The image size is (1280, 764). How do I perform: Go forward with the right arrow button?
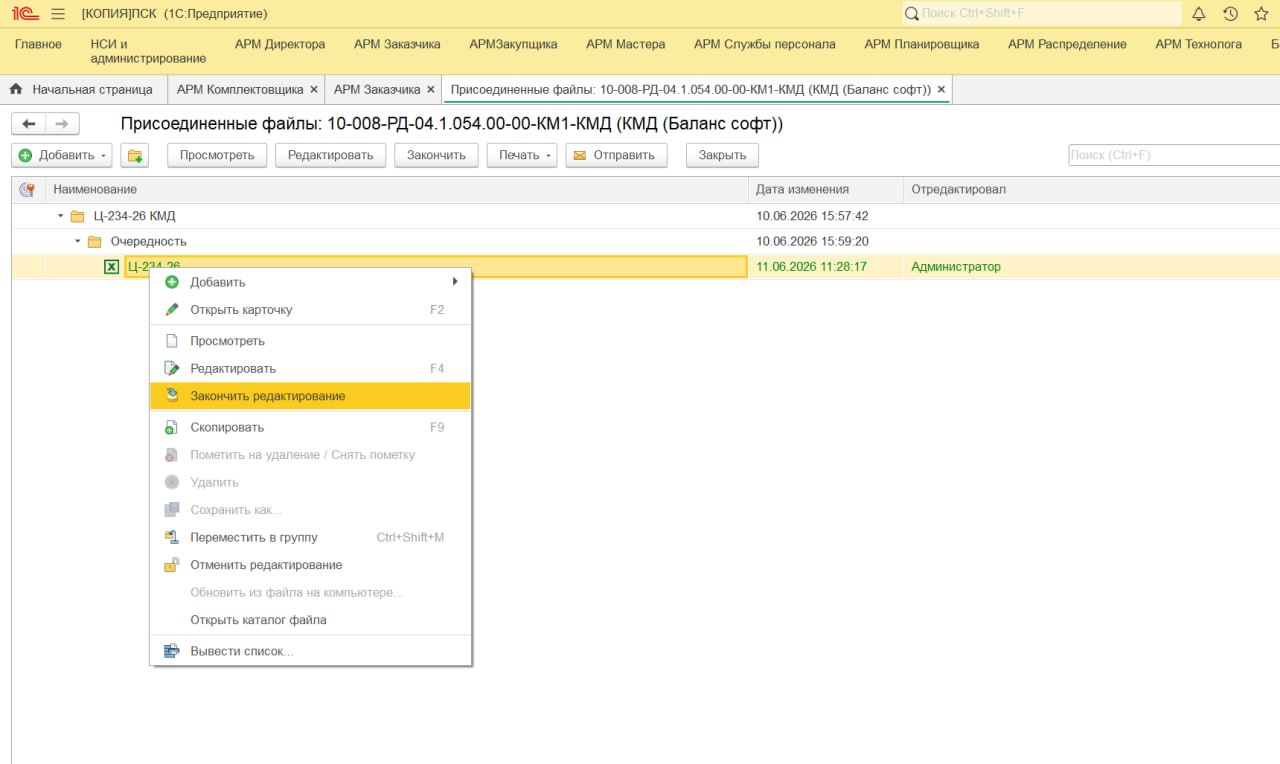62,124
